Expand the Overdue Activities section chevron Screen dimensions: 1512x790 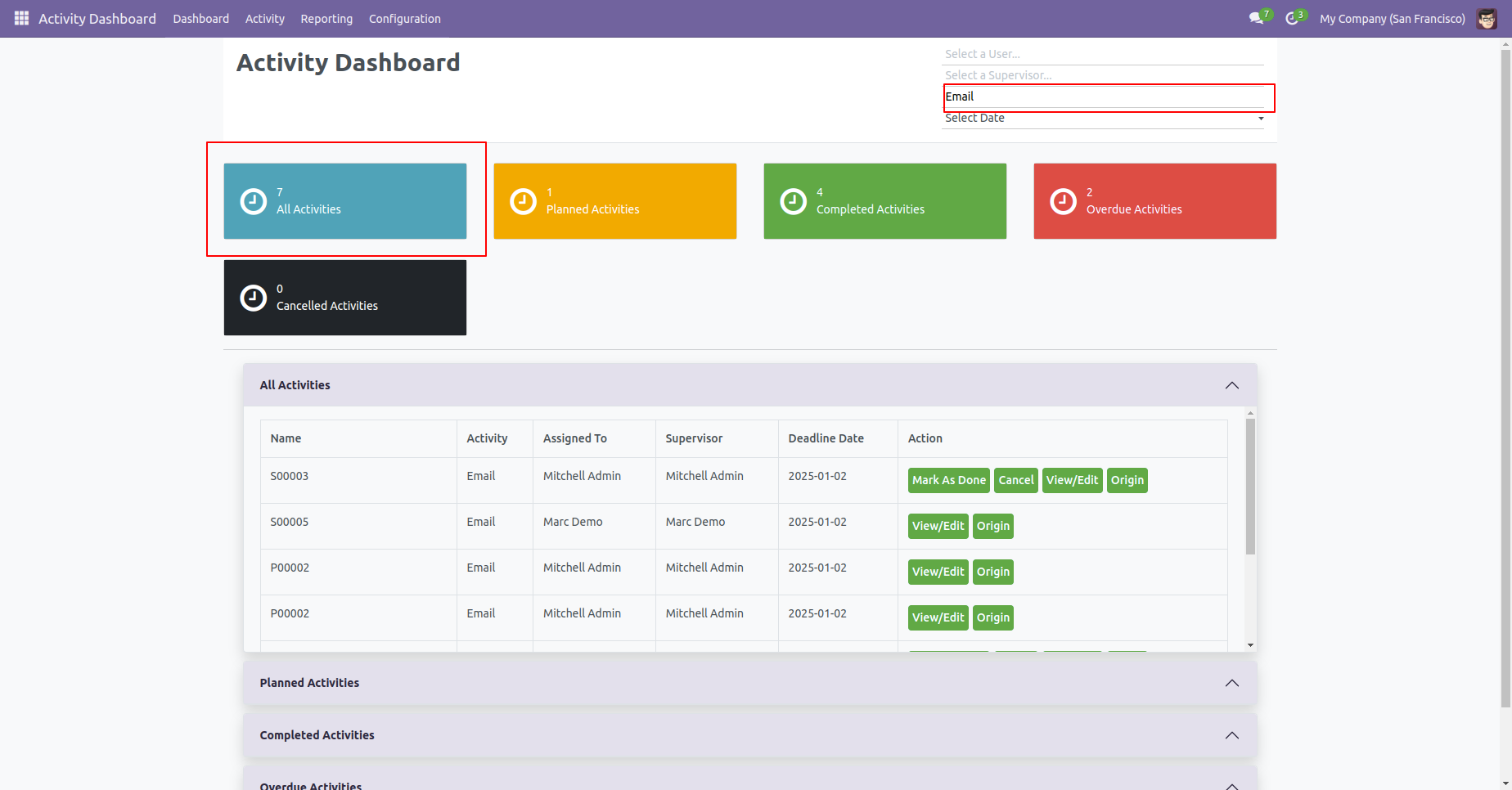tap(1231, 786)
